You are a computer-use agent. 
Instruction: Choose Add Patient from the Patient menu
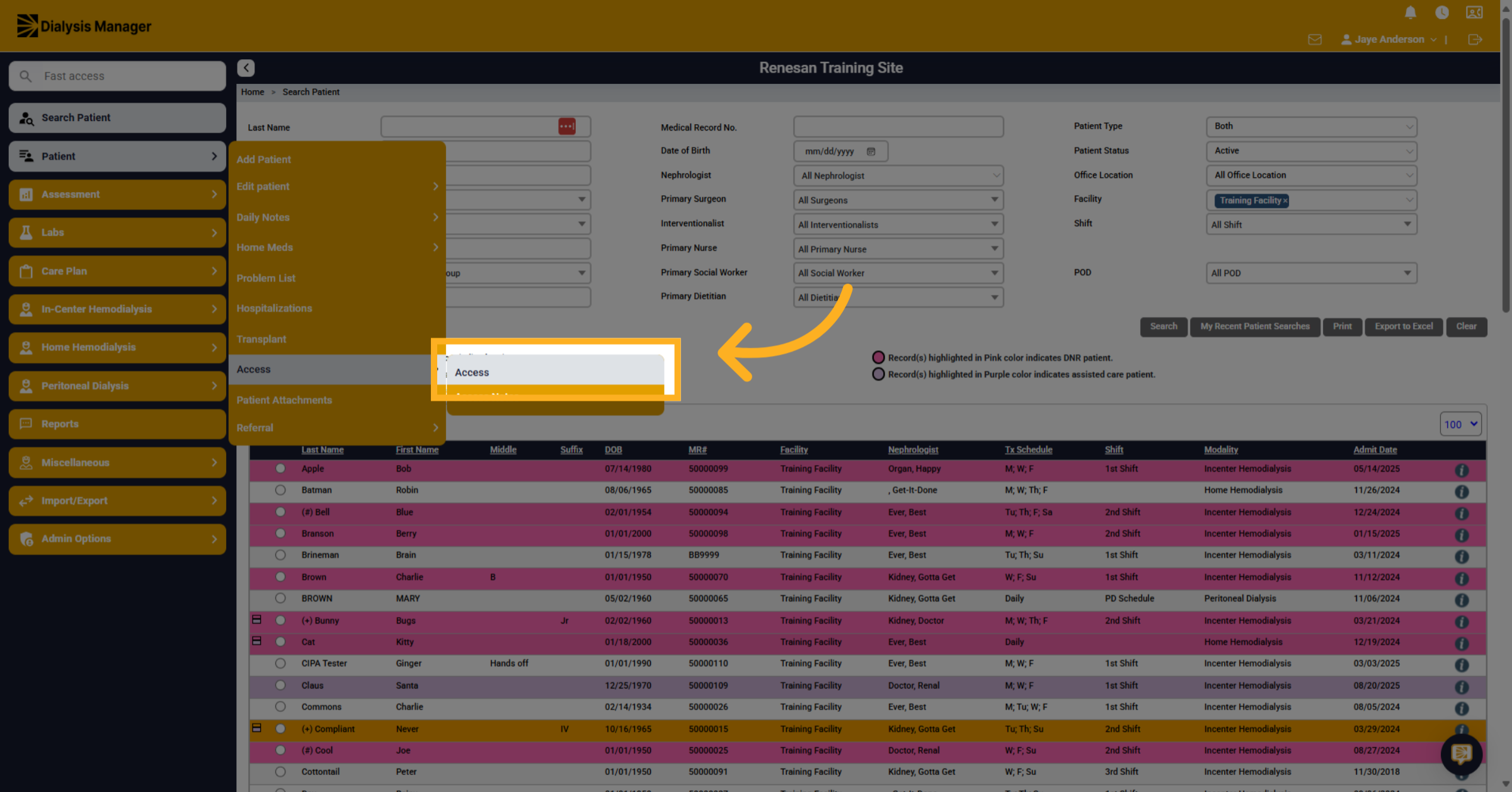(263, 159)
